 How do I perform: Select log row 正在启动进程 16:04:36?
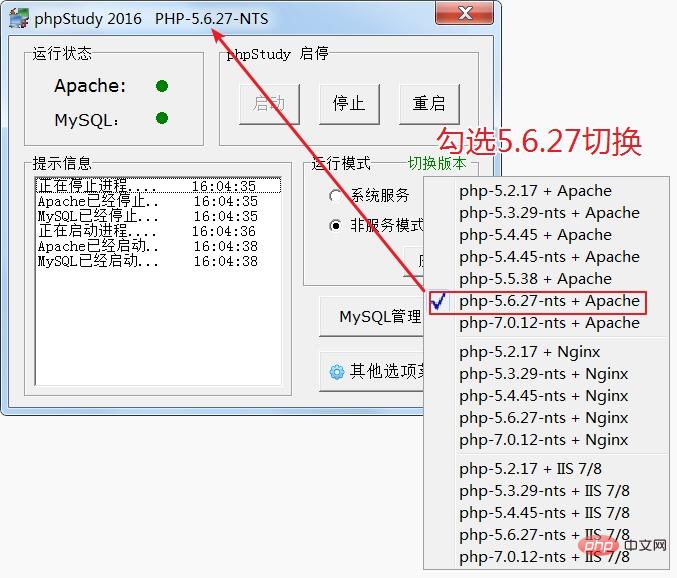click(x=158, y=231)
